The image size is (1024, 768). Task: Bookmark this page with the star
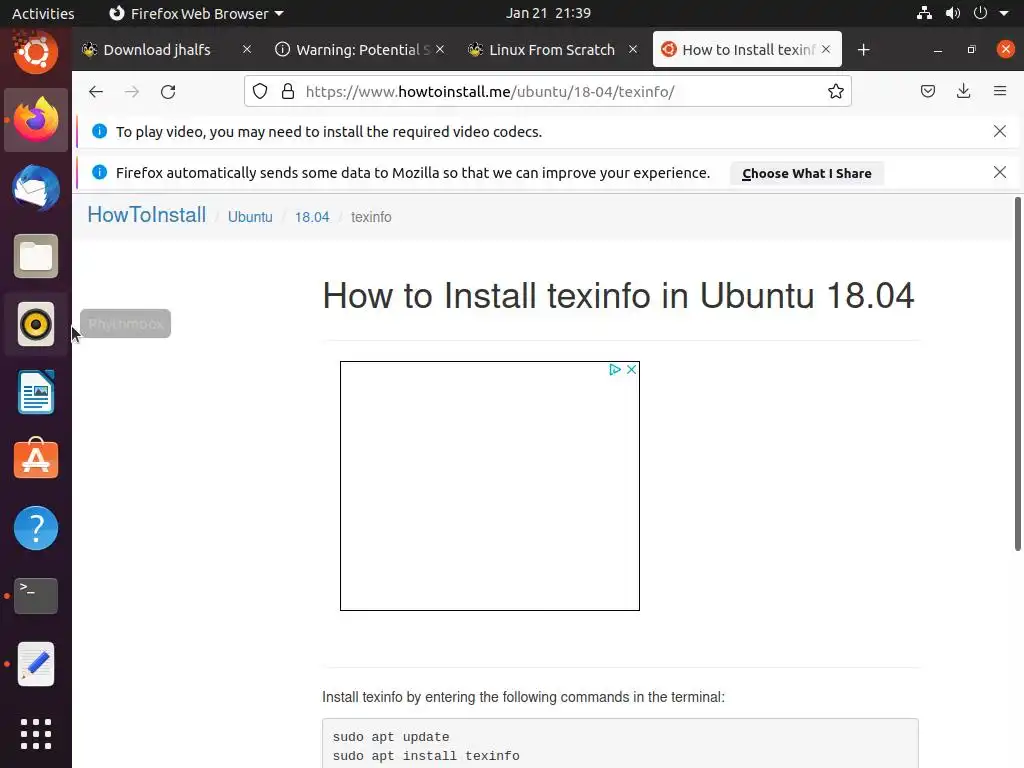(x=835, y=91)
